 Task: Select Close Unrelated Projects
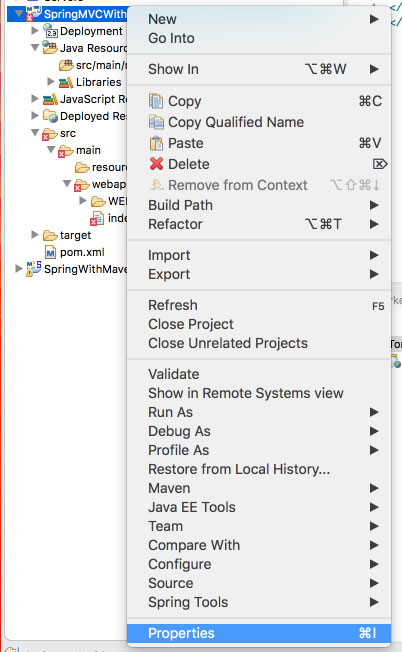tap(259, 343)
